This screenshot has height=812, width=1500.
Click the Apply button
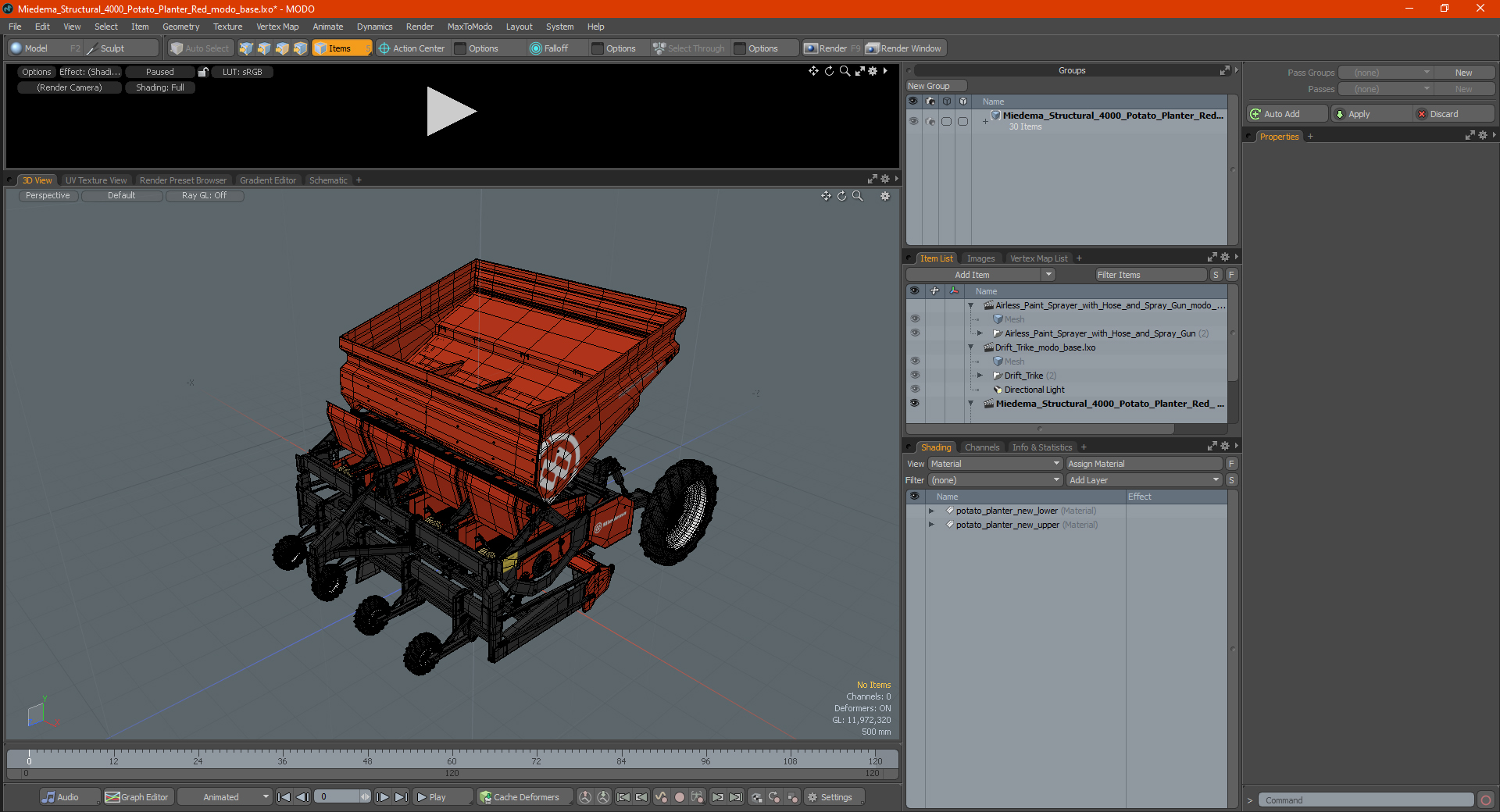tap(1371, 114)
